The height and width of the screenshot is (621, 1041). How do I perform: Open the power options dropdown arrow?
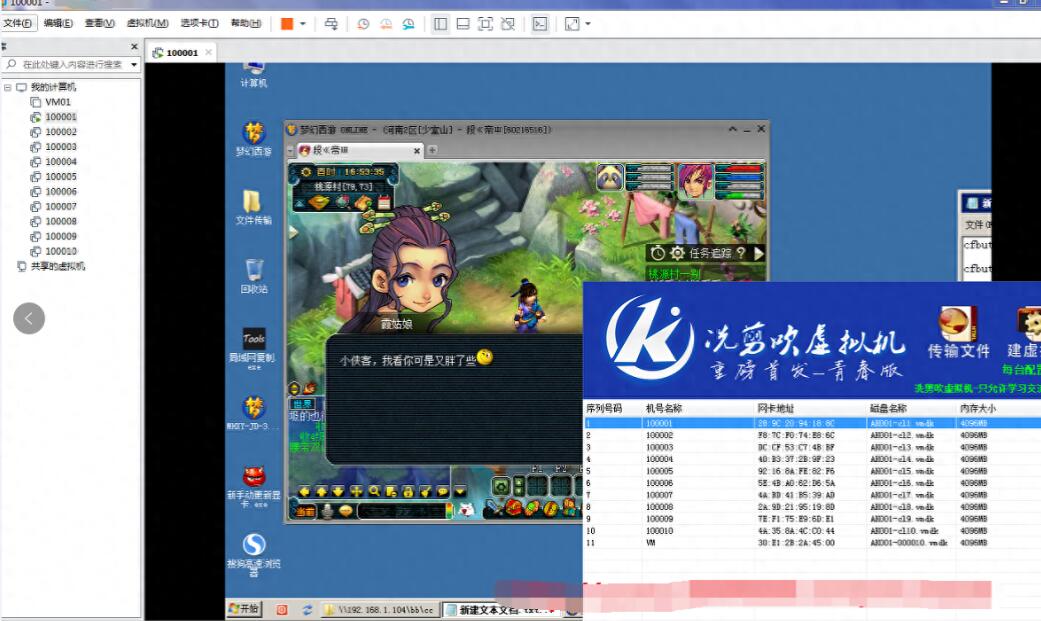point(303,24)
